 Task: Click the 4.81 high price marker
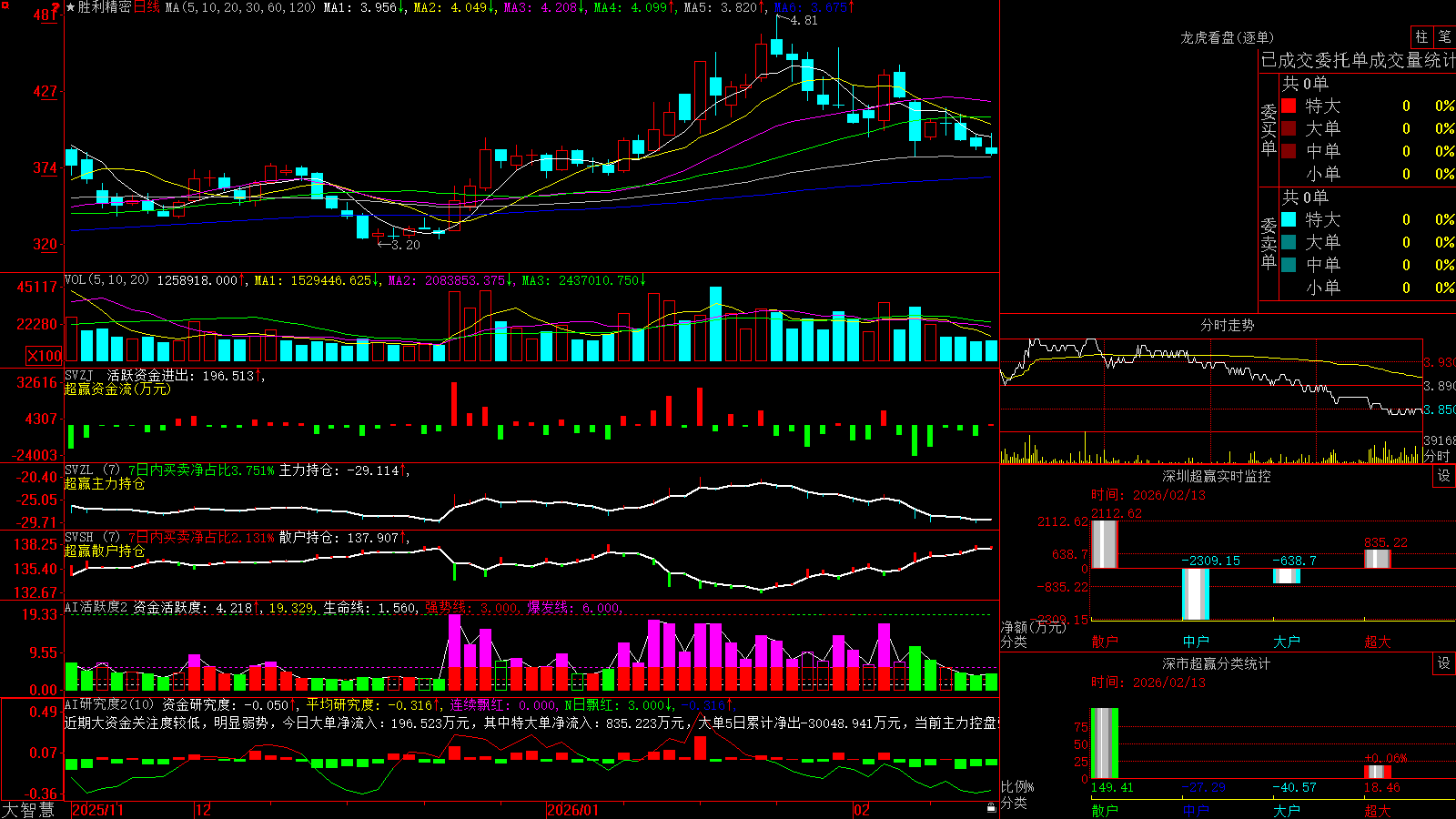804,20
